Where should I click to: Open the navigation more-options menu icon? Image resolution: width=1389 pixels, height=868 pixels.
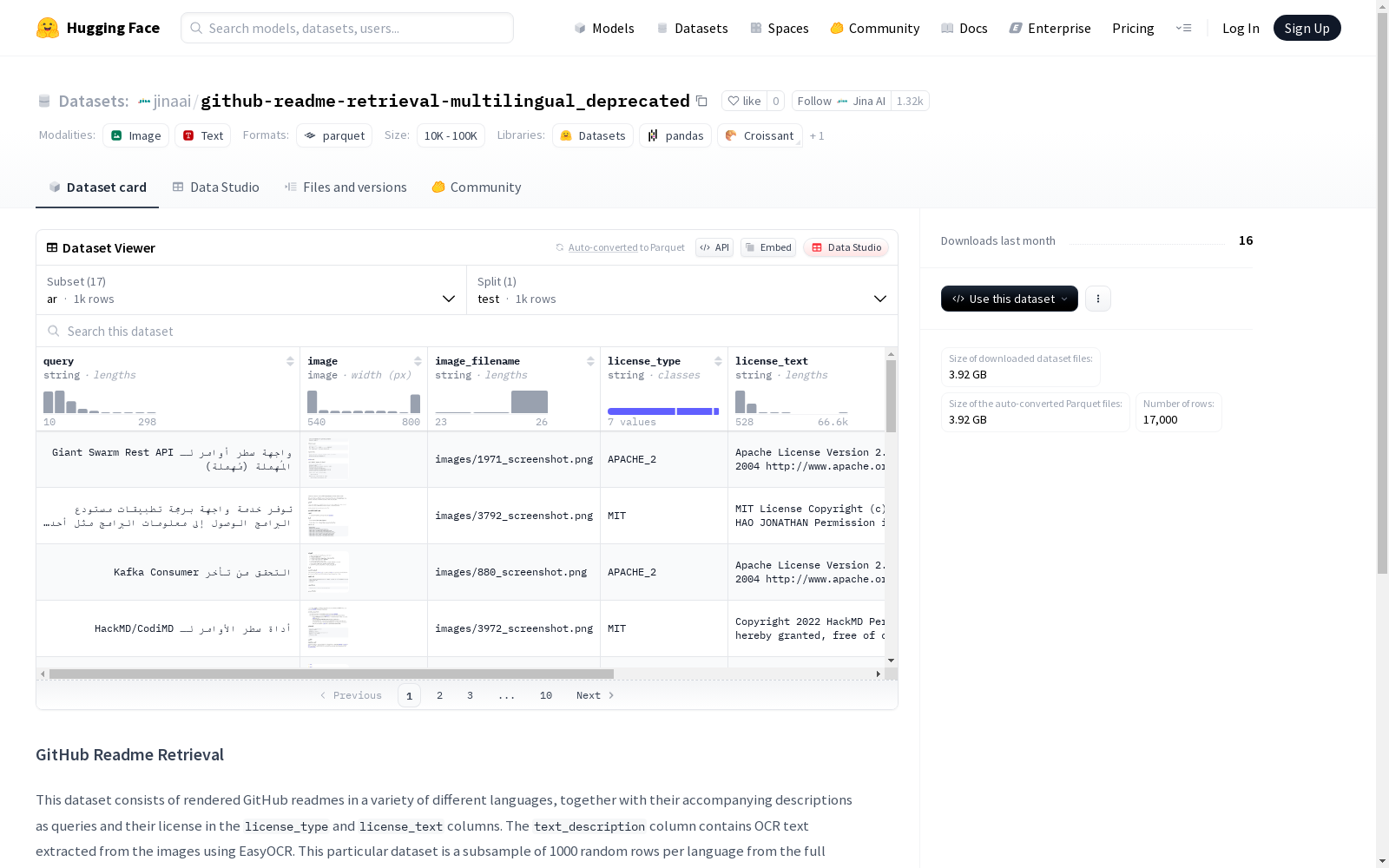pyautogui.click(x=1183, y=28)
